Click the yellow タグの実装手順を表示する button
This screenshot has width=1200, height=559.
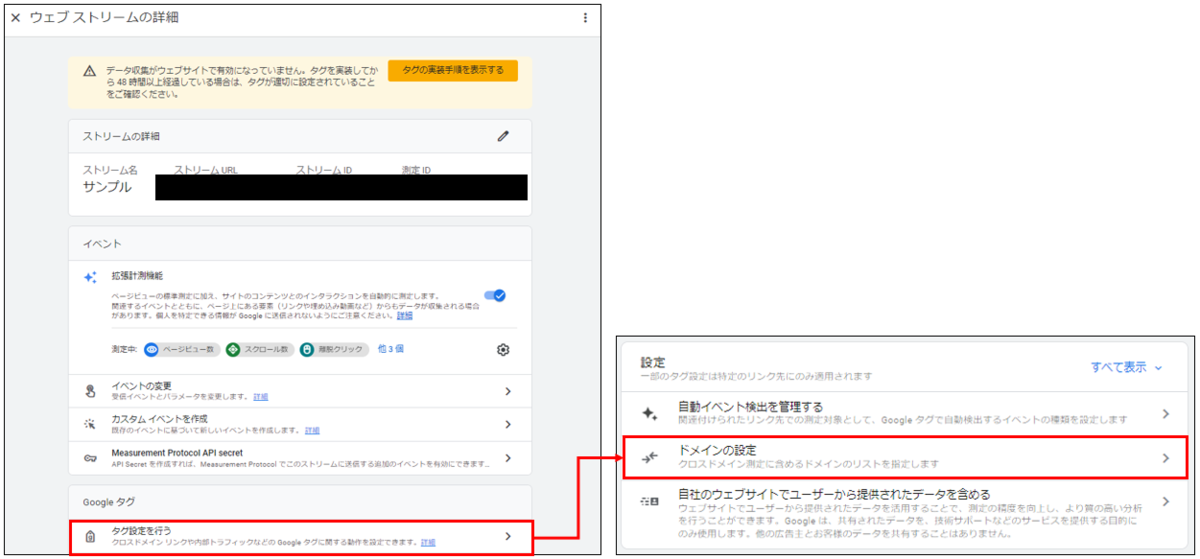[x=453, y=70]
